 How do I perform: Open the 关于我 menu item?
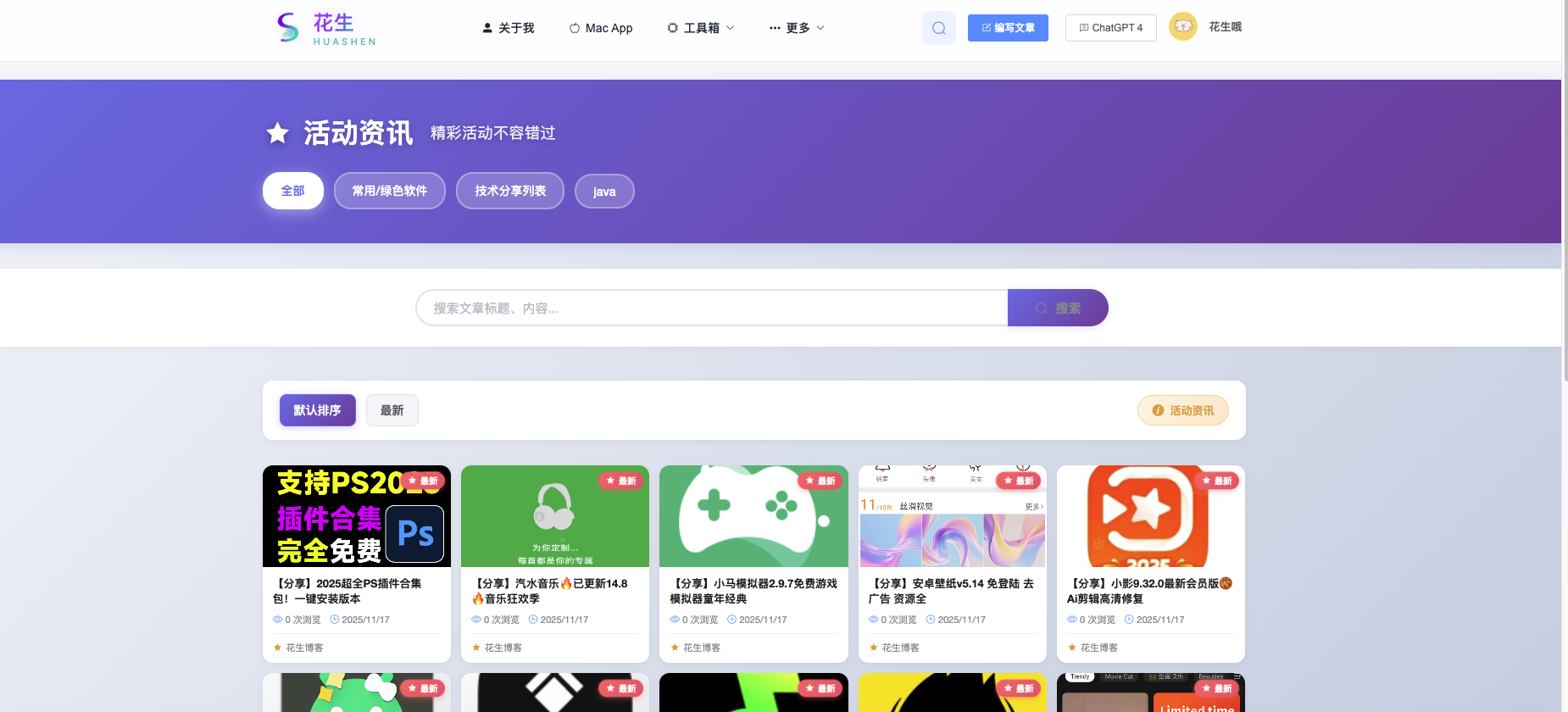[509, 28]
